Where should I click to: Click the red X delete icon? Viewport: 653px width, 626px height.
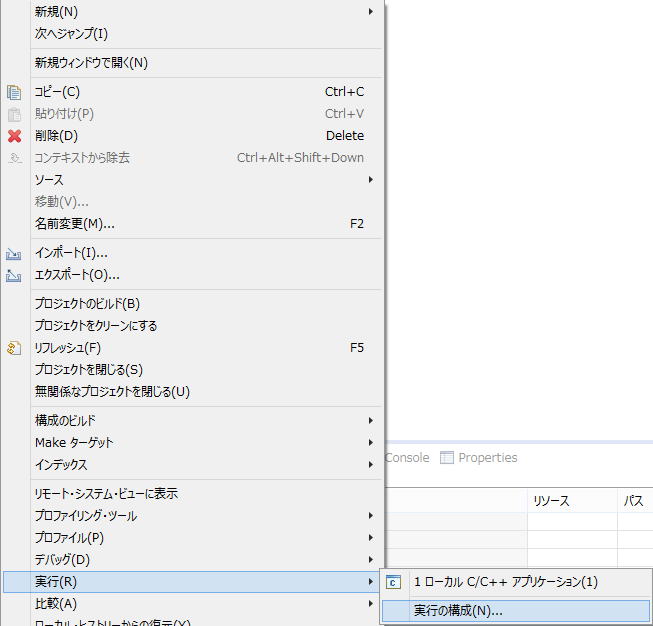click(15, 136)
